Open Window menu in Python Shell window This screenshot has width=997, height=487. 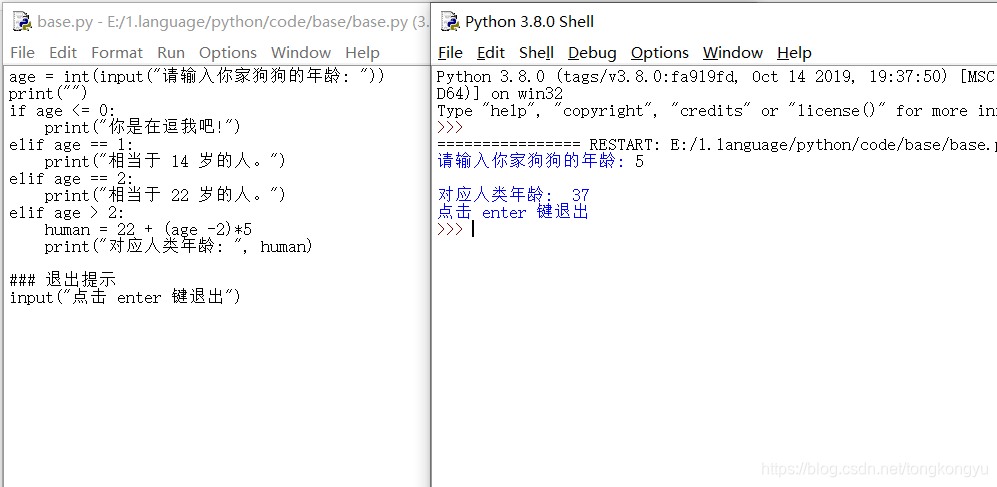click(732, 53)
